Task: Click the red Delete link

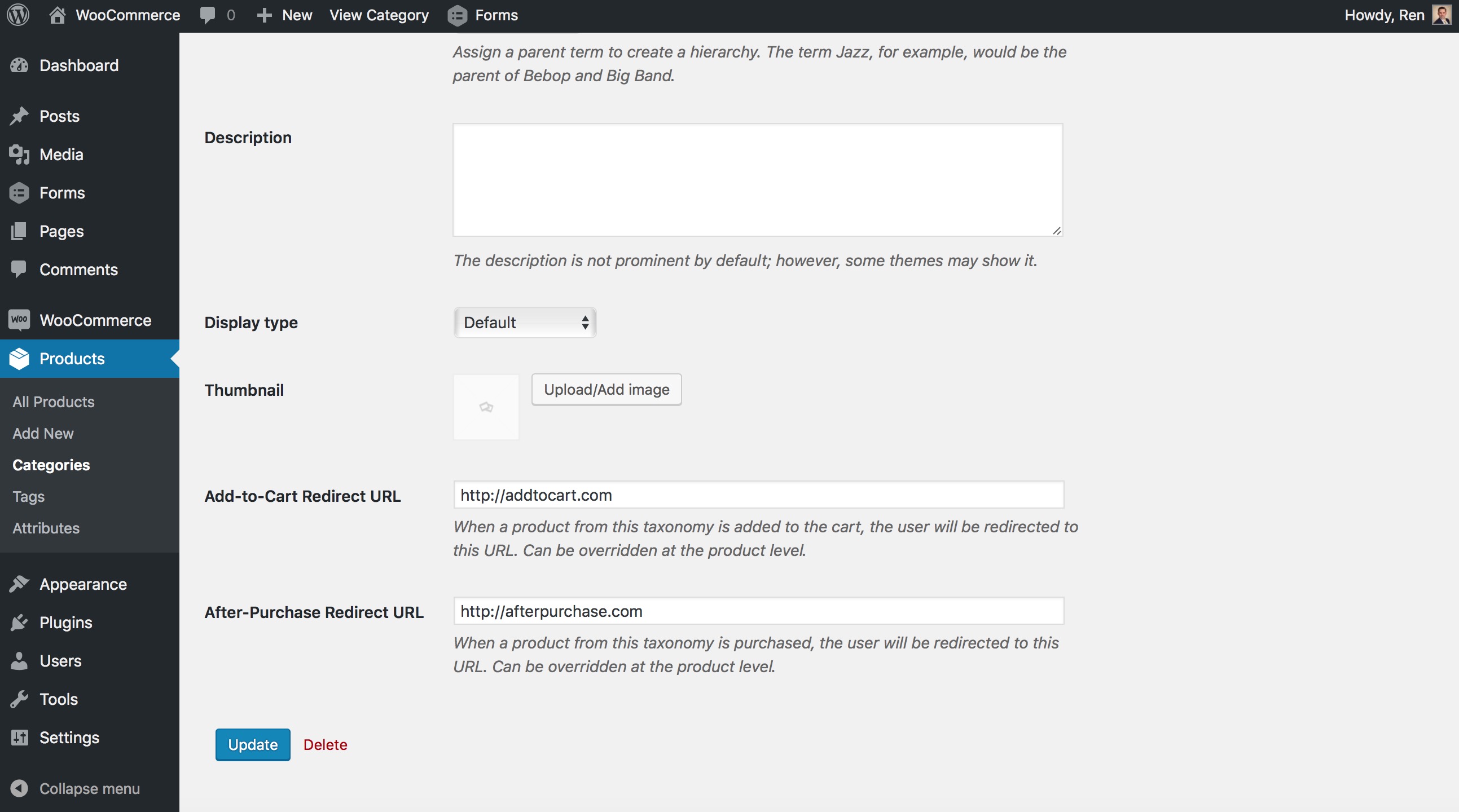Action: pyautogui.click(x=325, y=745)
